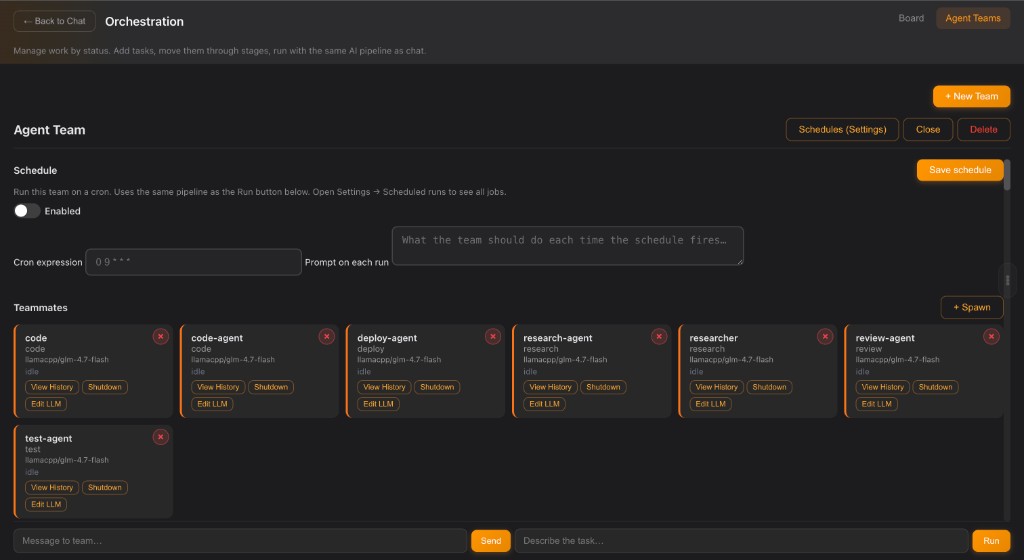Click the Teammates section heading

(40, 307)
